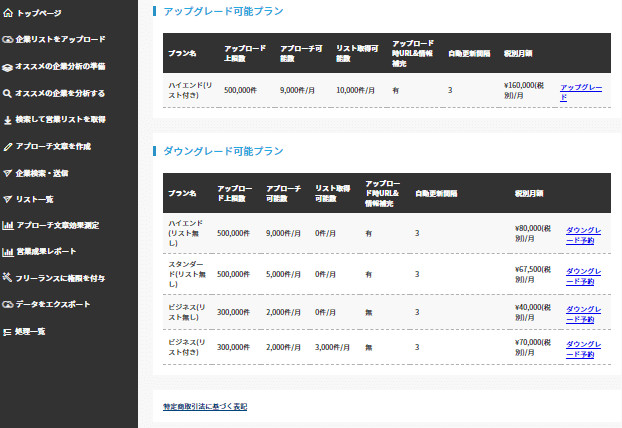Click the pencil icon for アプローチ文章を作成
This screenshot has height=428, width=622.
(x=8, y=147)
